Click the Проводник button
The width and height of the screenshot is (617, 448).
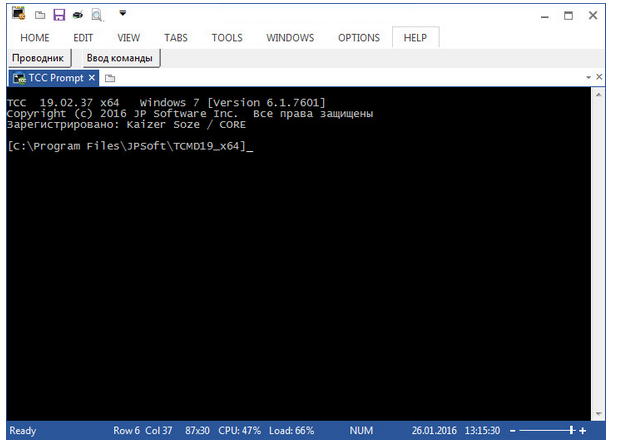pyautogui.click(x=38, y=58)
